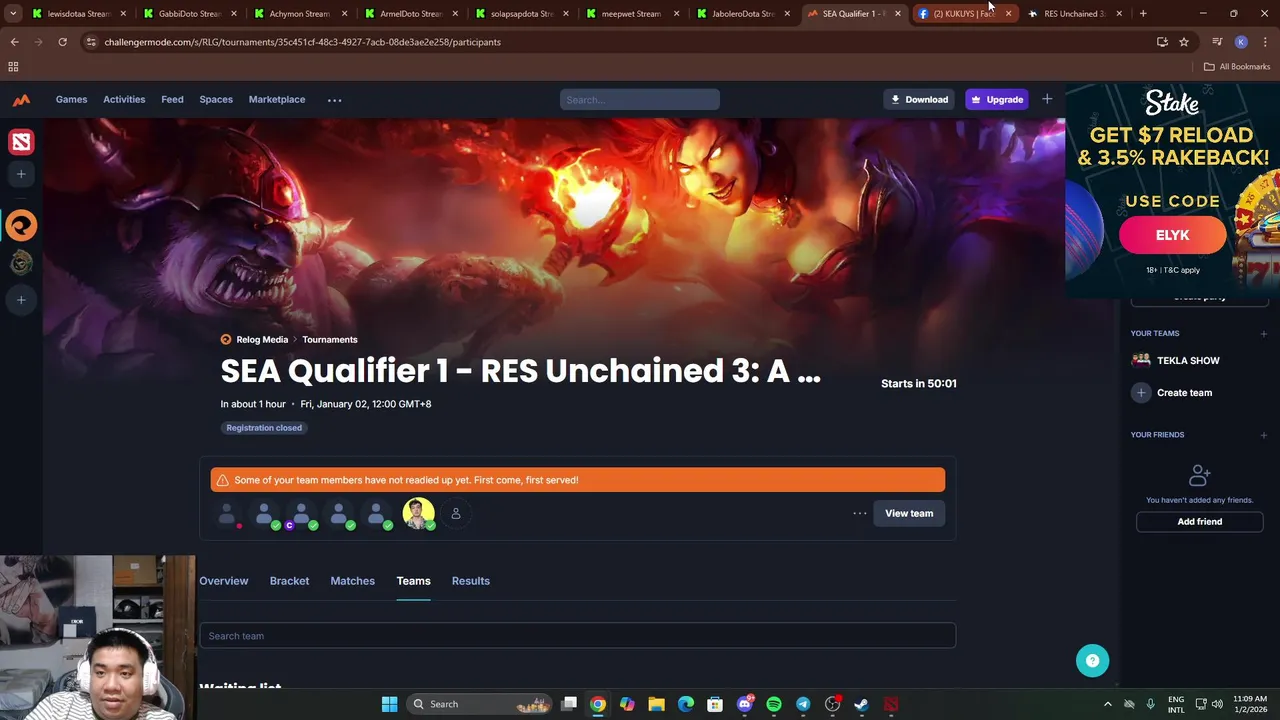The image size is (1280, 720).
Task: Open the Marketplace menu
Action: [x=277, y=99]
